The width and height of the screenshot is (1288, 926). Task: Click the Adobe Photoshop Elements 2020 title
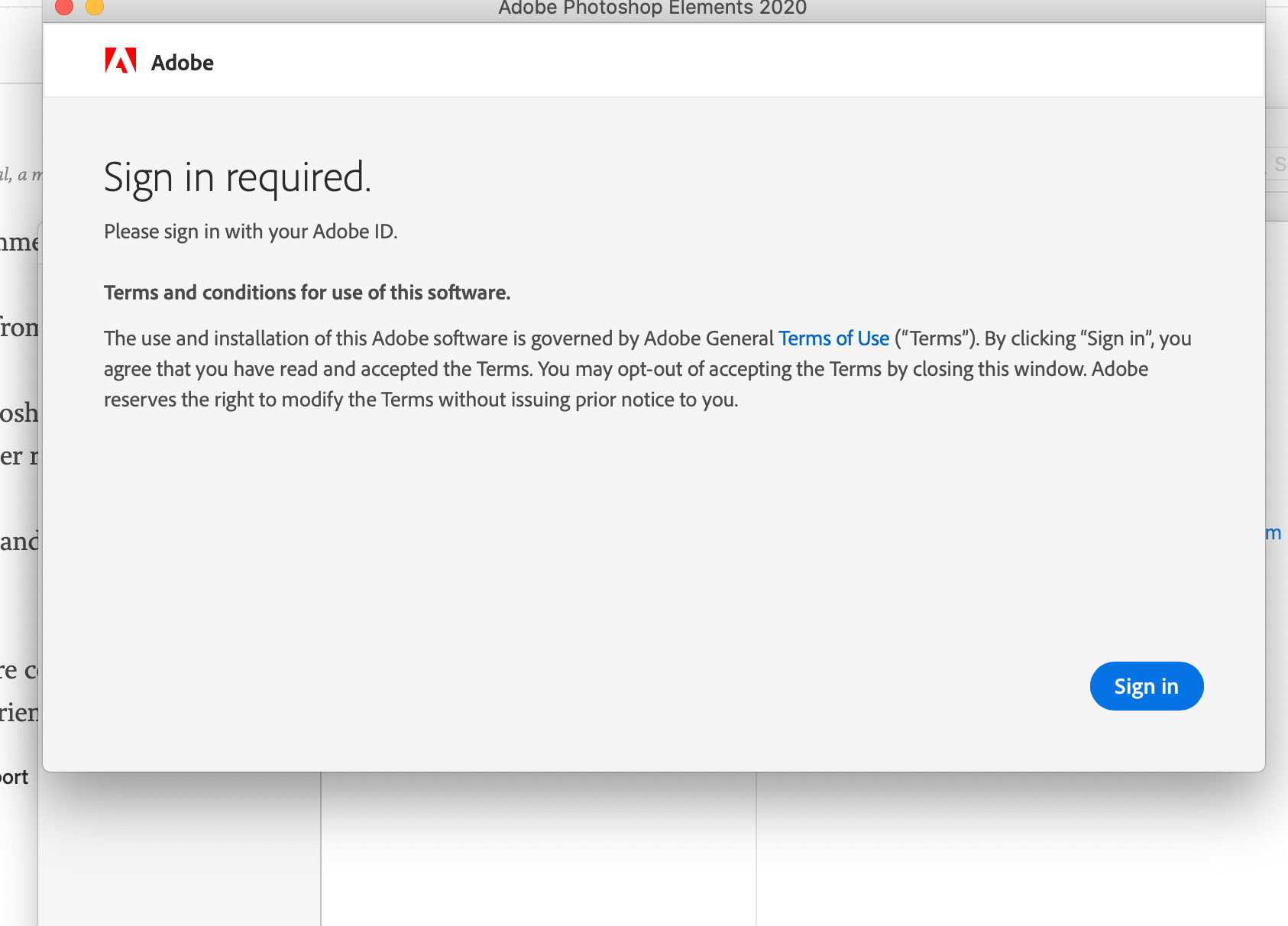652,8
